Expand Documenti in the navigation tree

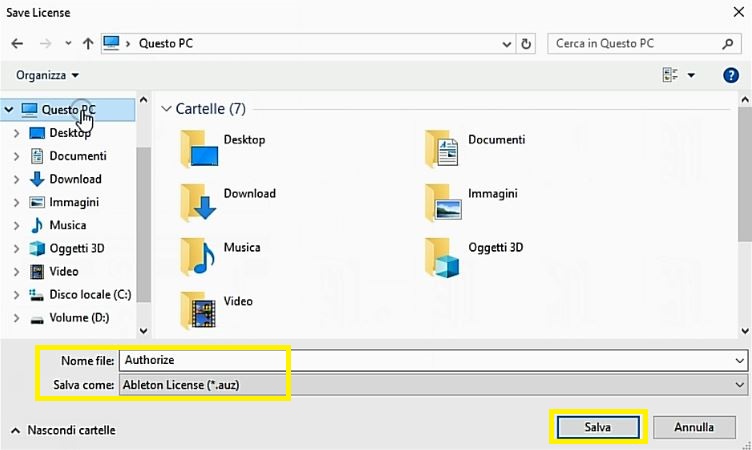click(16, 156)
